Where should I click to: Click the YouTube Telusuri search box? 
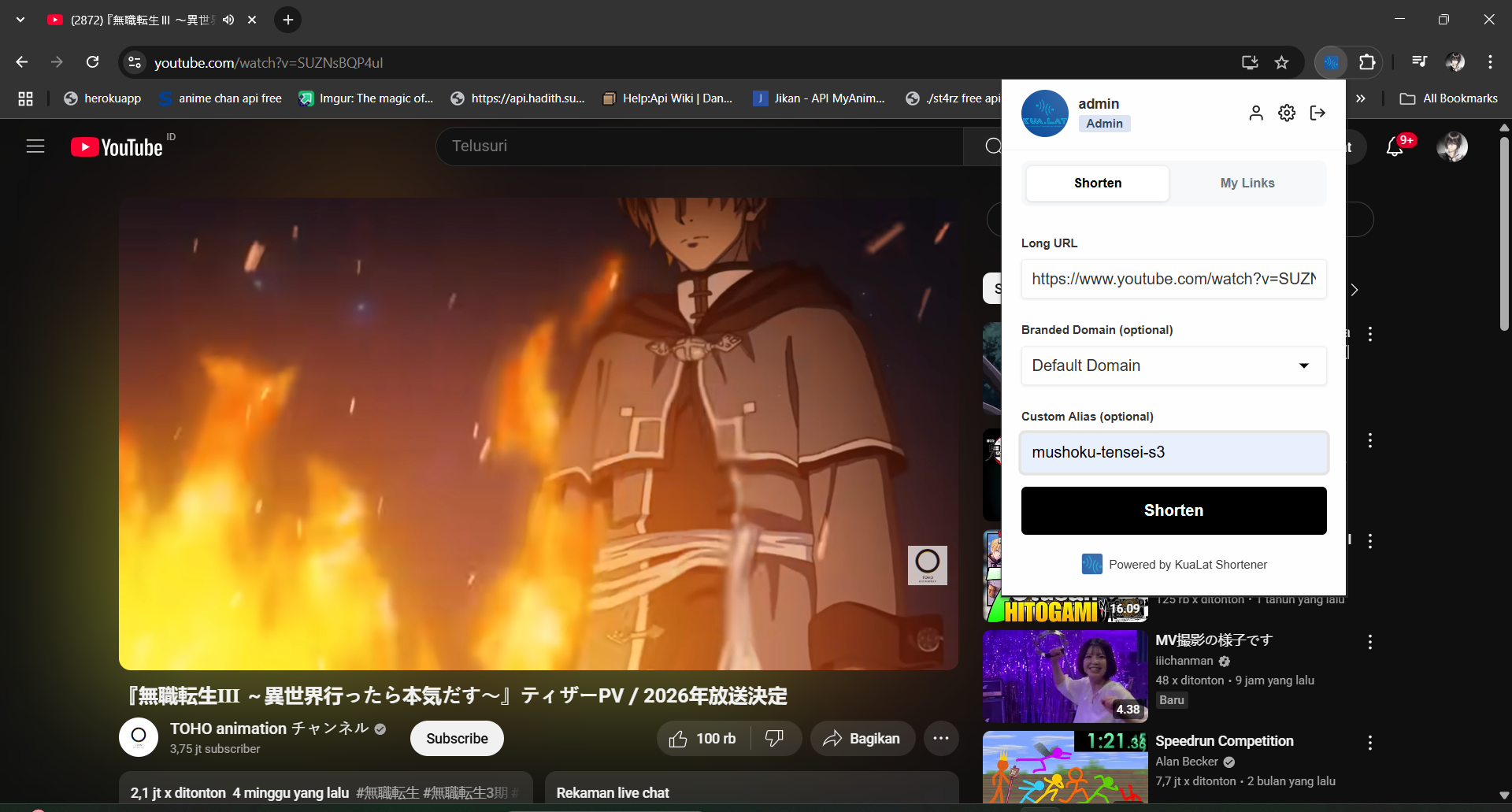(699, 146)
